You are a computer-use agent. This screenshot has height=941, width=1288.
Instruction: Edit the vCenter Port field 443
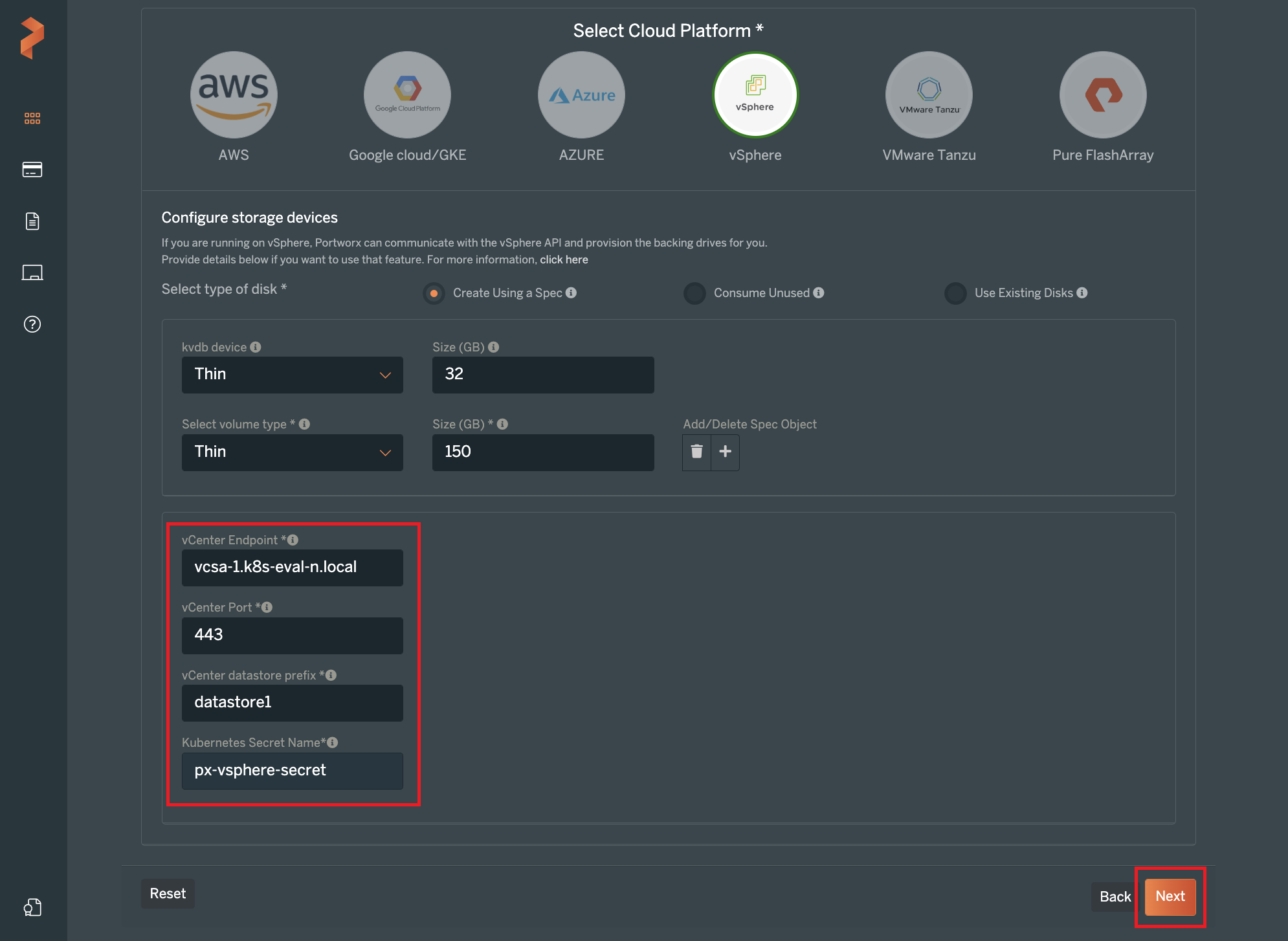293,636
